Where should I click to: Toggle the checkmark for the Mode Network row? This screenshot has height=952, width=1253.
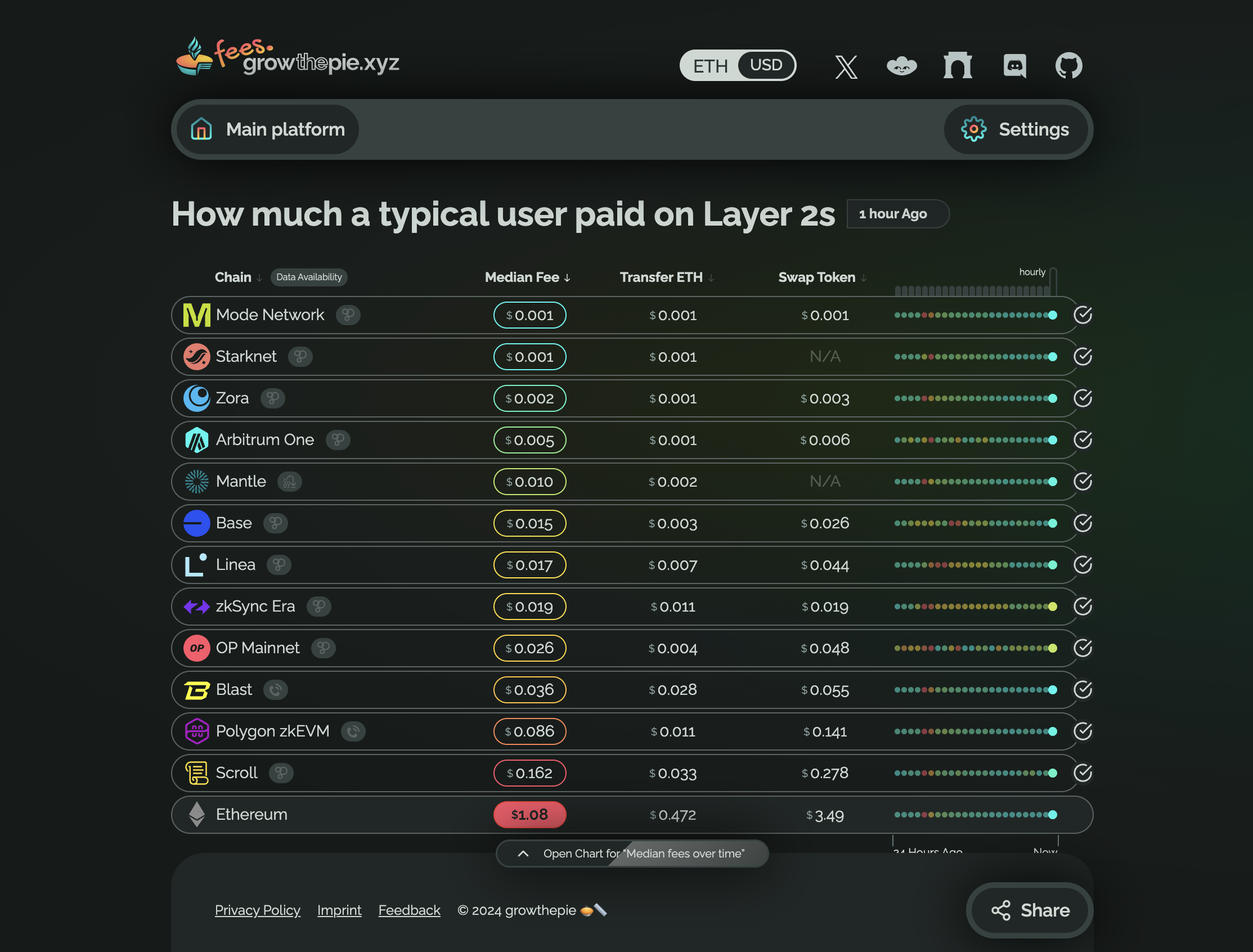click(x=1083, y=315)
